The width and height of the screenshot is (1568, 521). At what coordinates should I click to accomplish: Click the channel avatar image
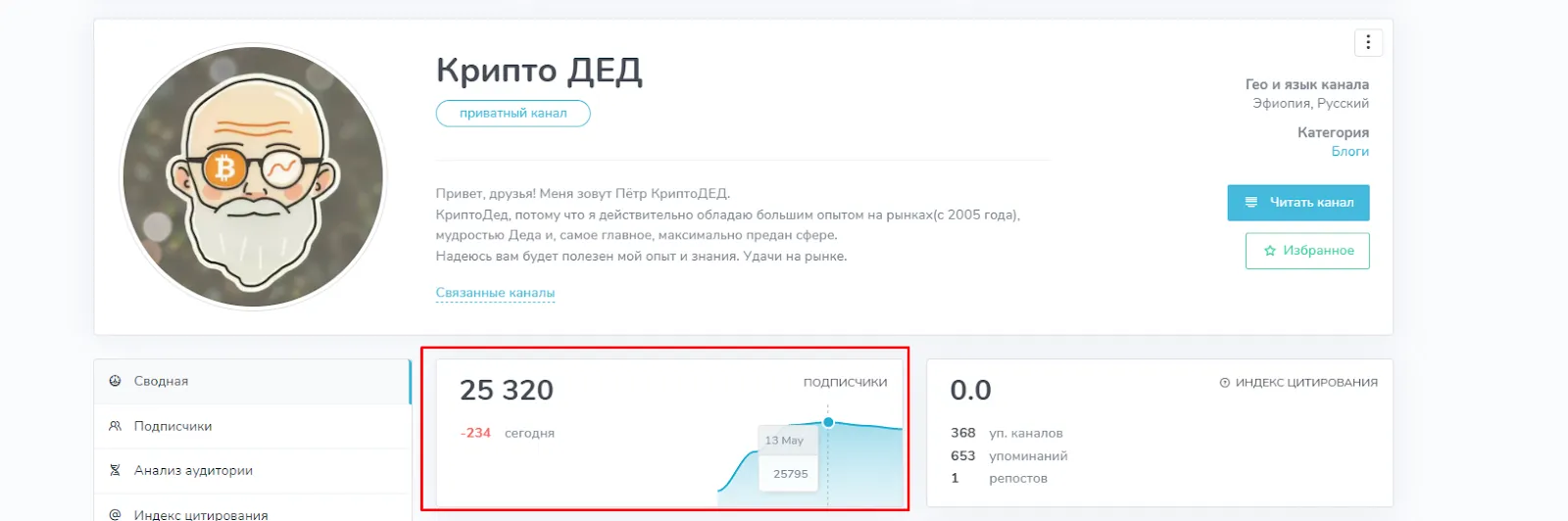pyautogui.click(x=253, y=177)
